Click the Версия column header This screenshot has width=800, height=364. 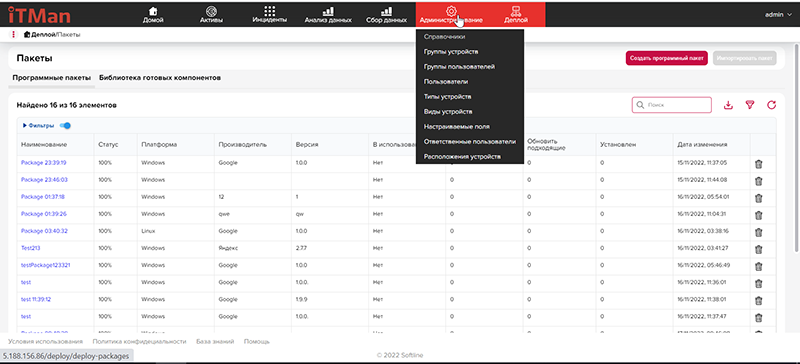pyautogui.click(x=307, y=144)
